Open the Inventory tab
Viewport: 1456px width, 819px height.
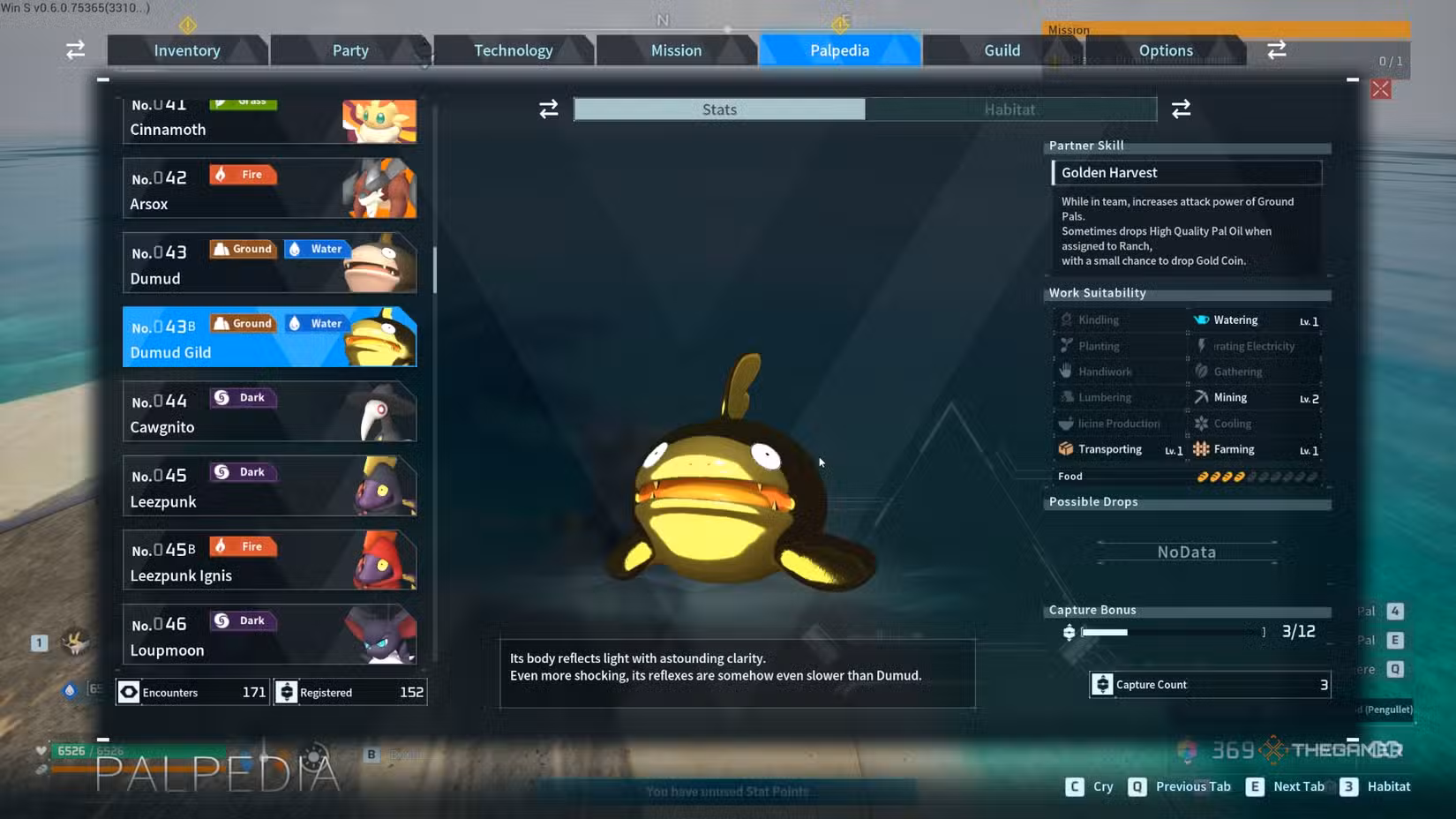click(187, 50)
